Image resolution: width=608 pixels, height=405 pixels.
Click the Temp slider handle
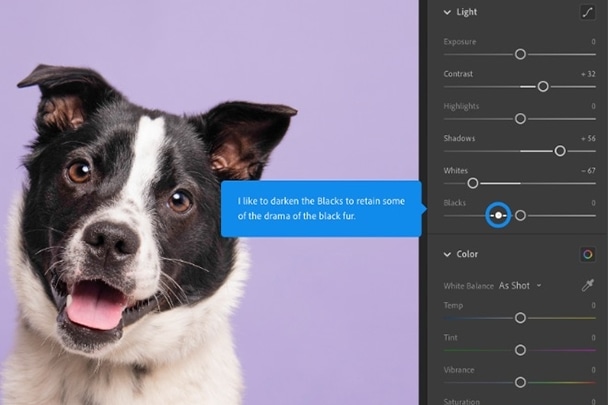520,317
